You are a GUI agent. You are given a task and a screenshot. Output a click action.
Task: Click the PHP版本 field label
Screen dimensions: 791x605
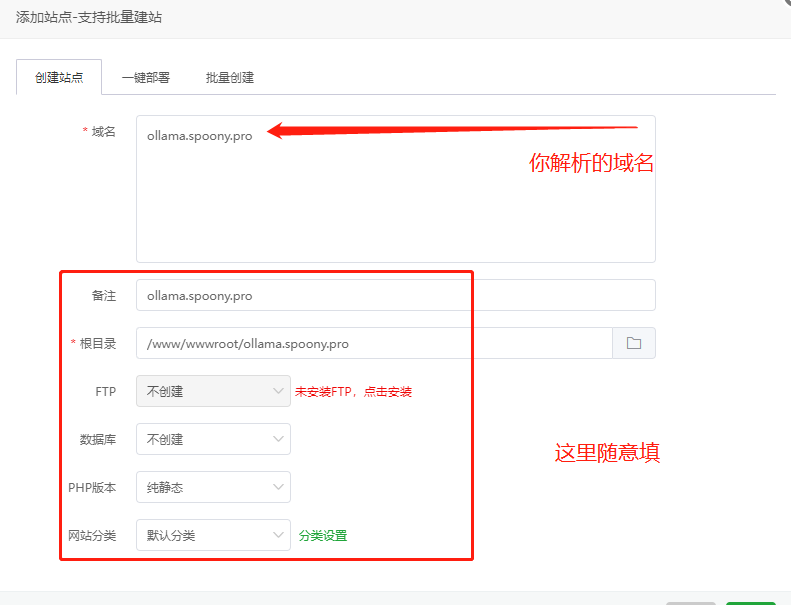[x=92, y=487]
